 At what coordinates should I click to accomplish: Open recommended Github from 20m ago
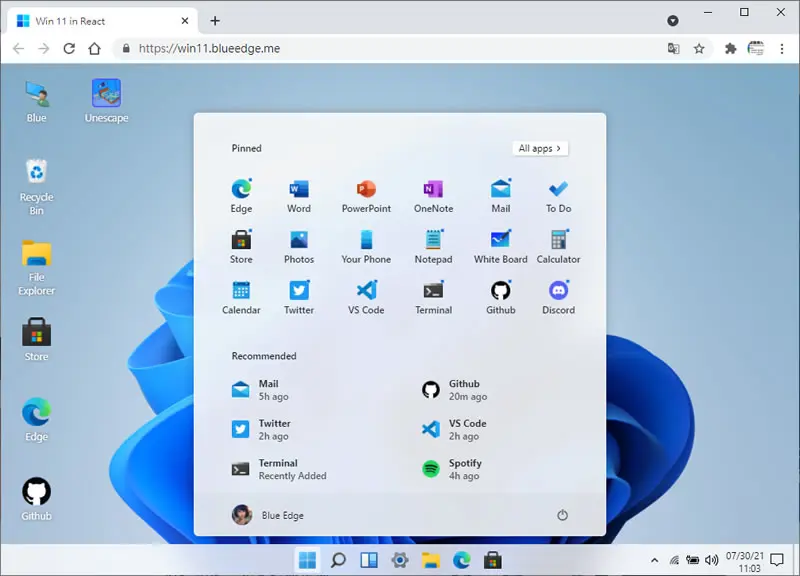[454, 390]
